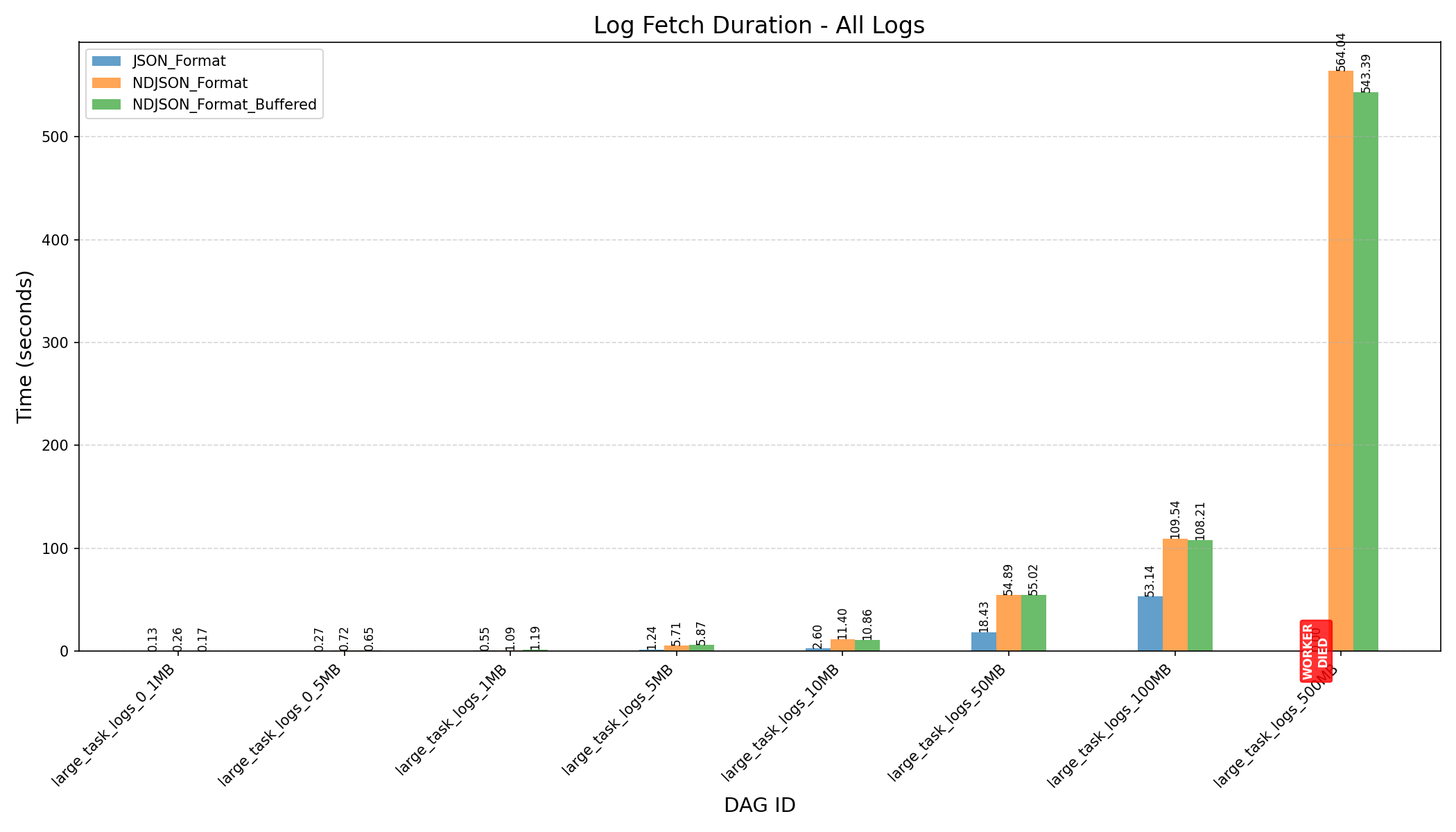Viewport: 1456px width, 832px height.
Task: Click the blue 100MB bar labeled 53.14
Action: [x=1150, y=623]
